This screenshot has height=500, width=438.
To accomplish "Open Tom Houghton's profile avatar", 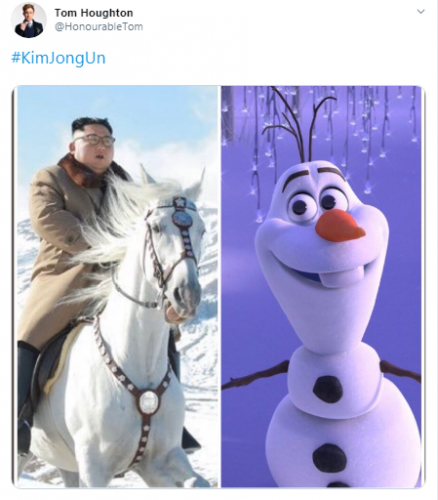I will pos(29,20).
